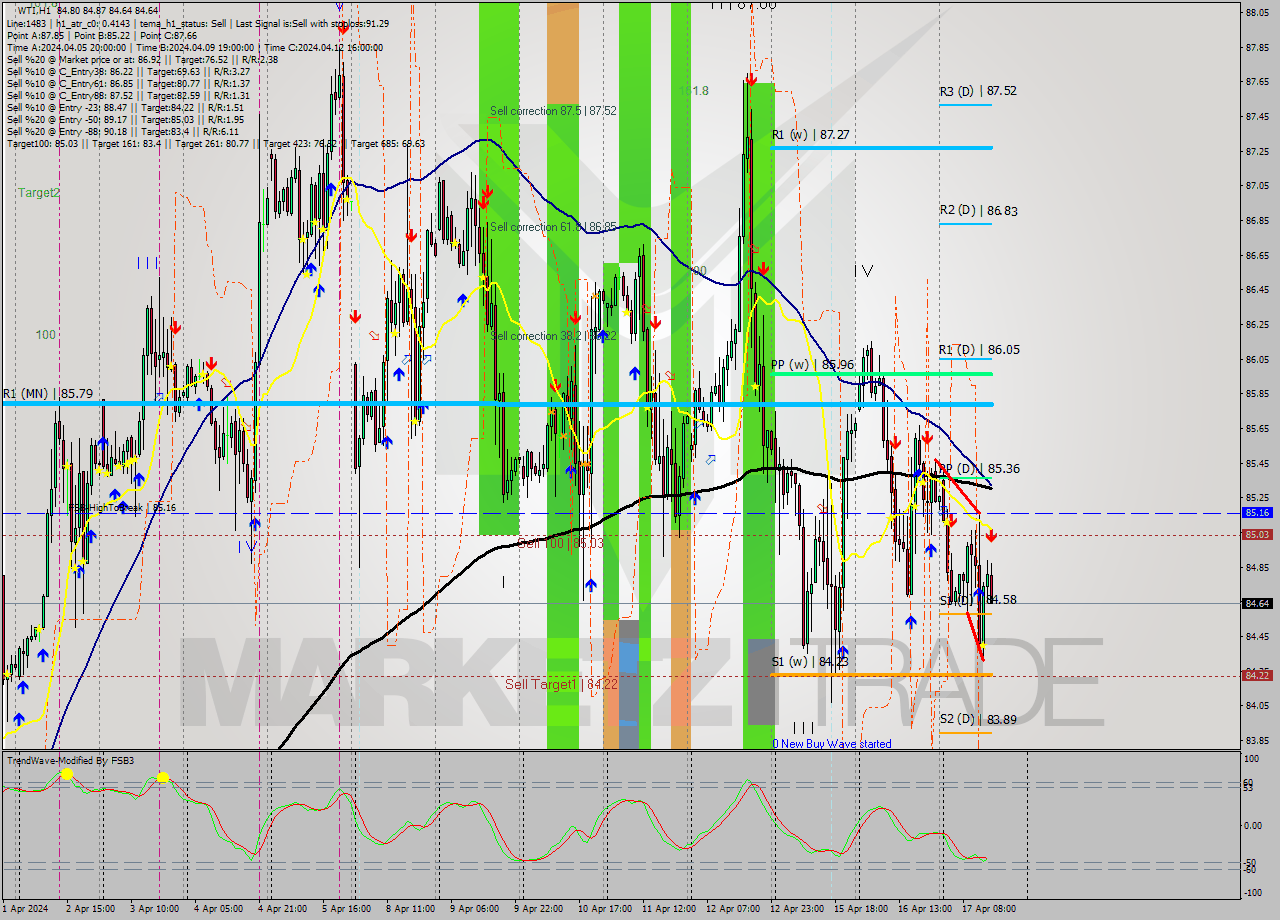Select the R1 (D) | 86.05 label
Viewport: 1280px width, 920px height.
(979, 349)
